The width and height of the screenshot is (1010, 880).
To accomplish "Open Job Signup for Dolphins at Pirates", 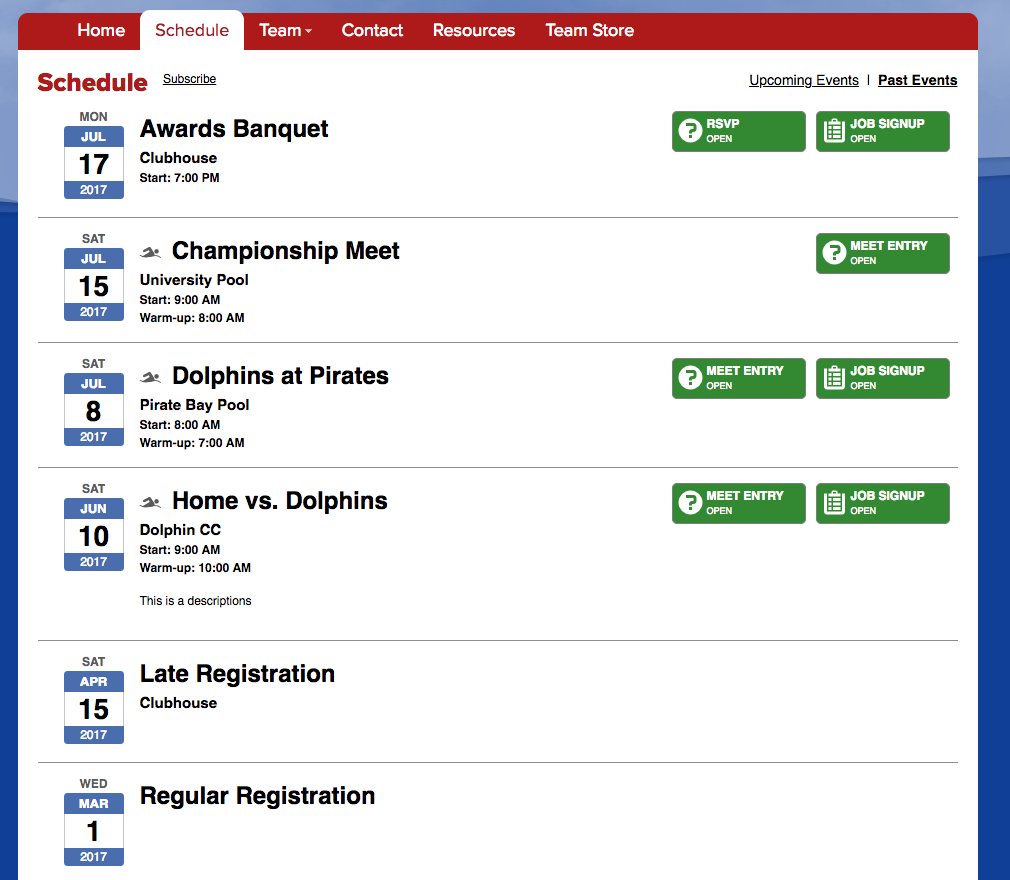I will coord(882,378).
